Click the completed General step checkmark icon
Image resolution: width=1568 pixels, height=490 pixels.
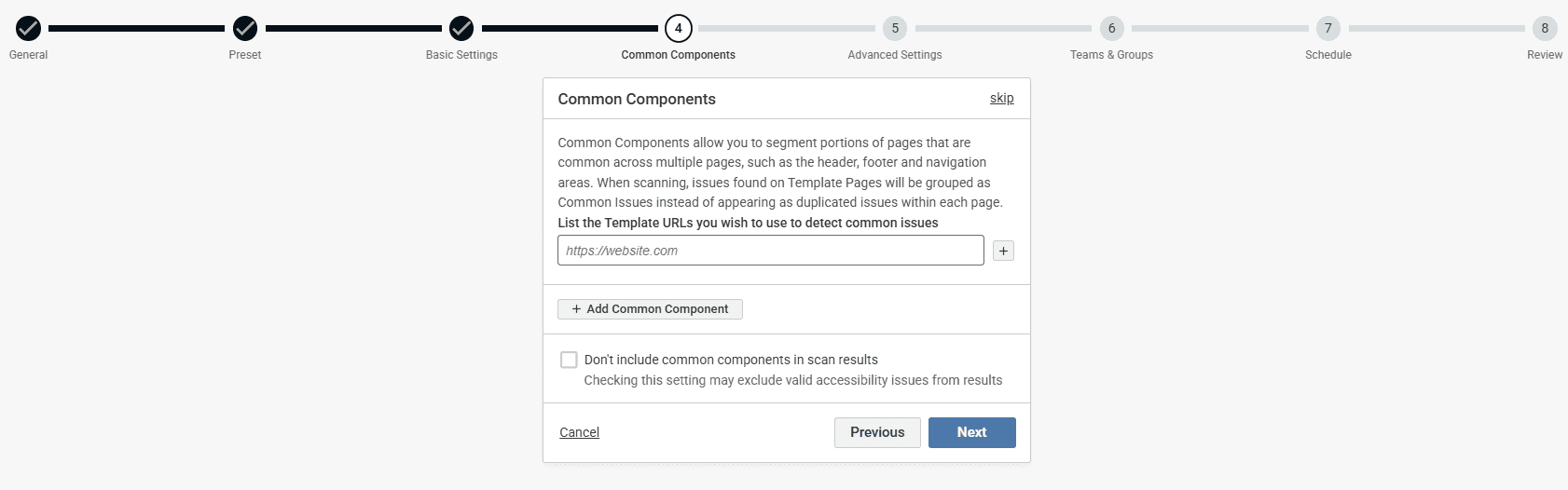[29, 29]
